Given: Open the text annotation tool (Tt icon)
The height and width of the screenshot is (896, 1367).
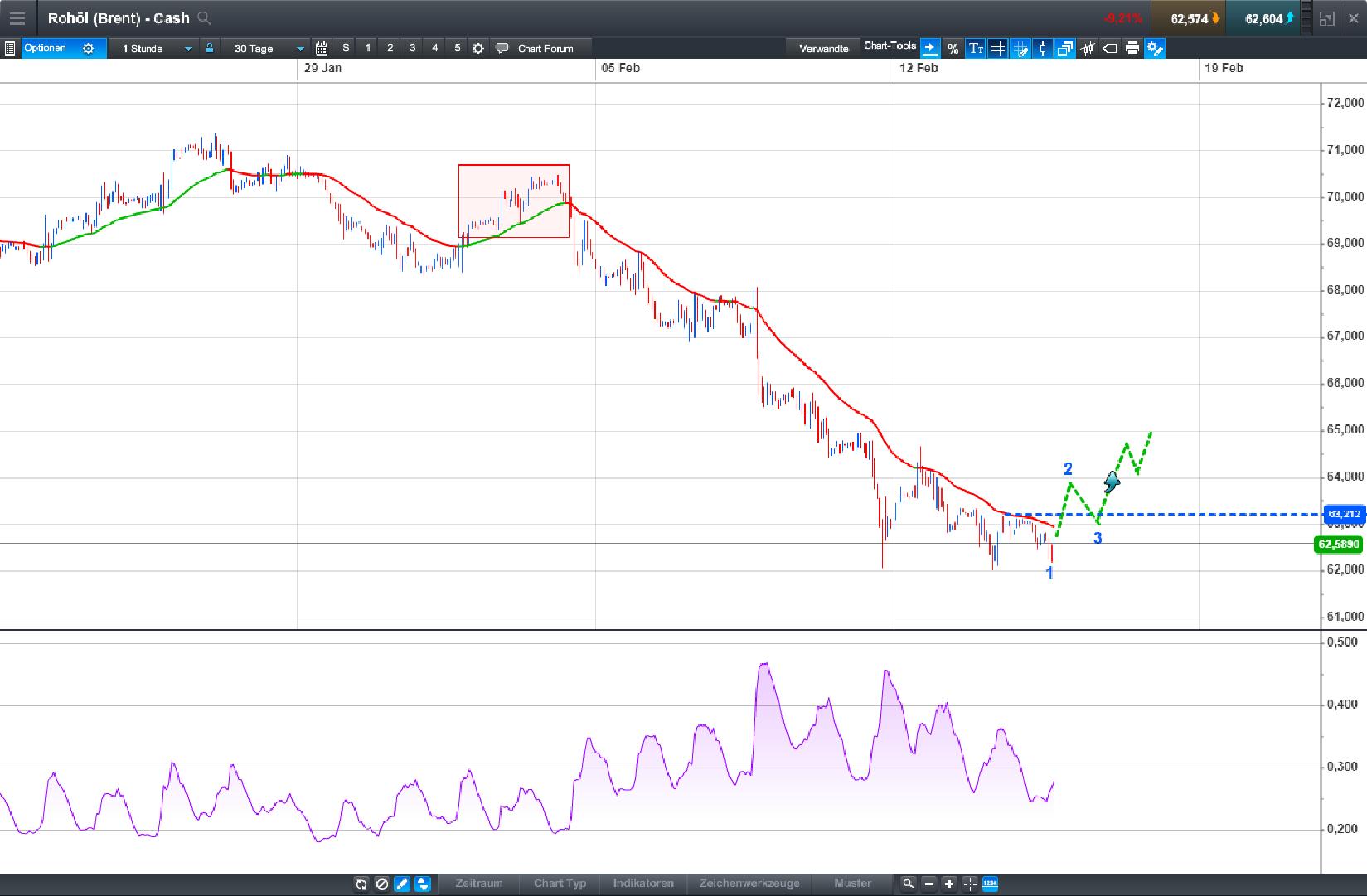Looking at the screenshot, I should pos(975,49).
